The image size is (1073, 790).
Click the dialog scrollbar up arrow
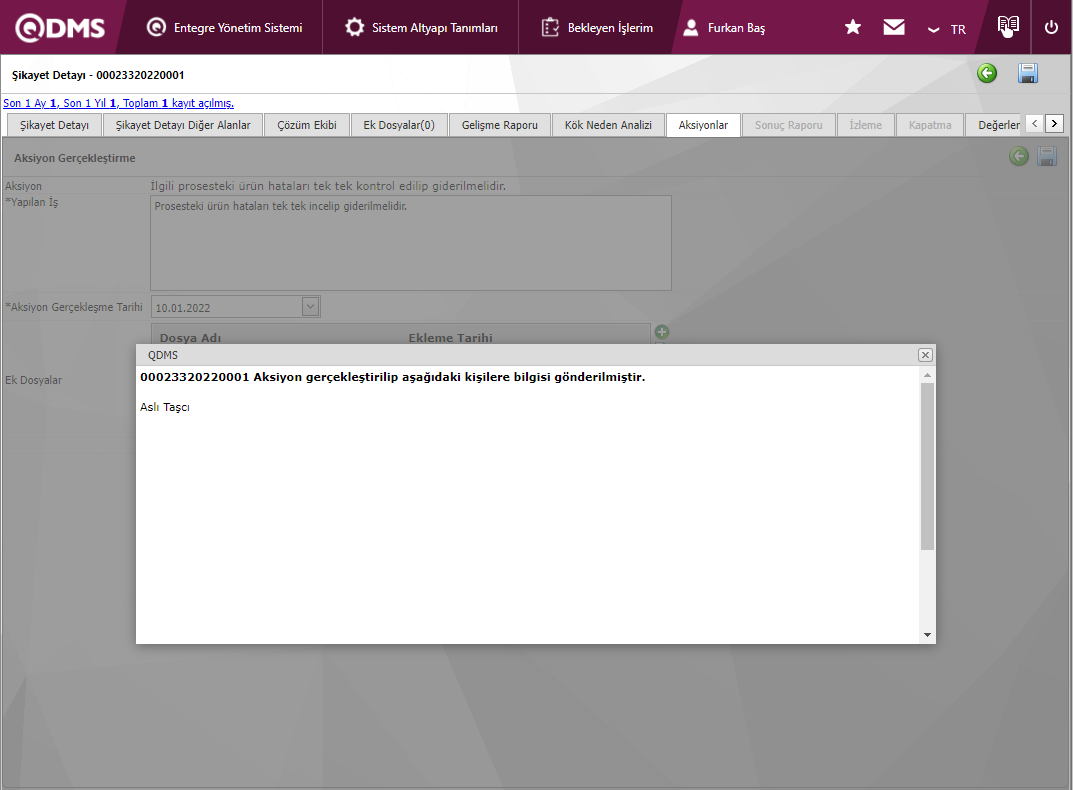click(x=927, y=375)
